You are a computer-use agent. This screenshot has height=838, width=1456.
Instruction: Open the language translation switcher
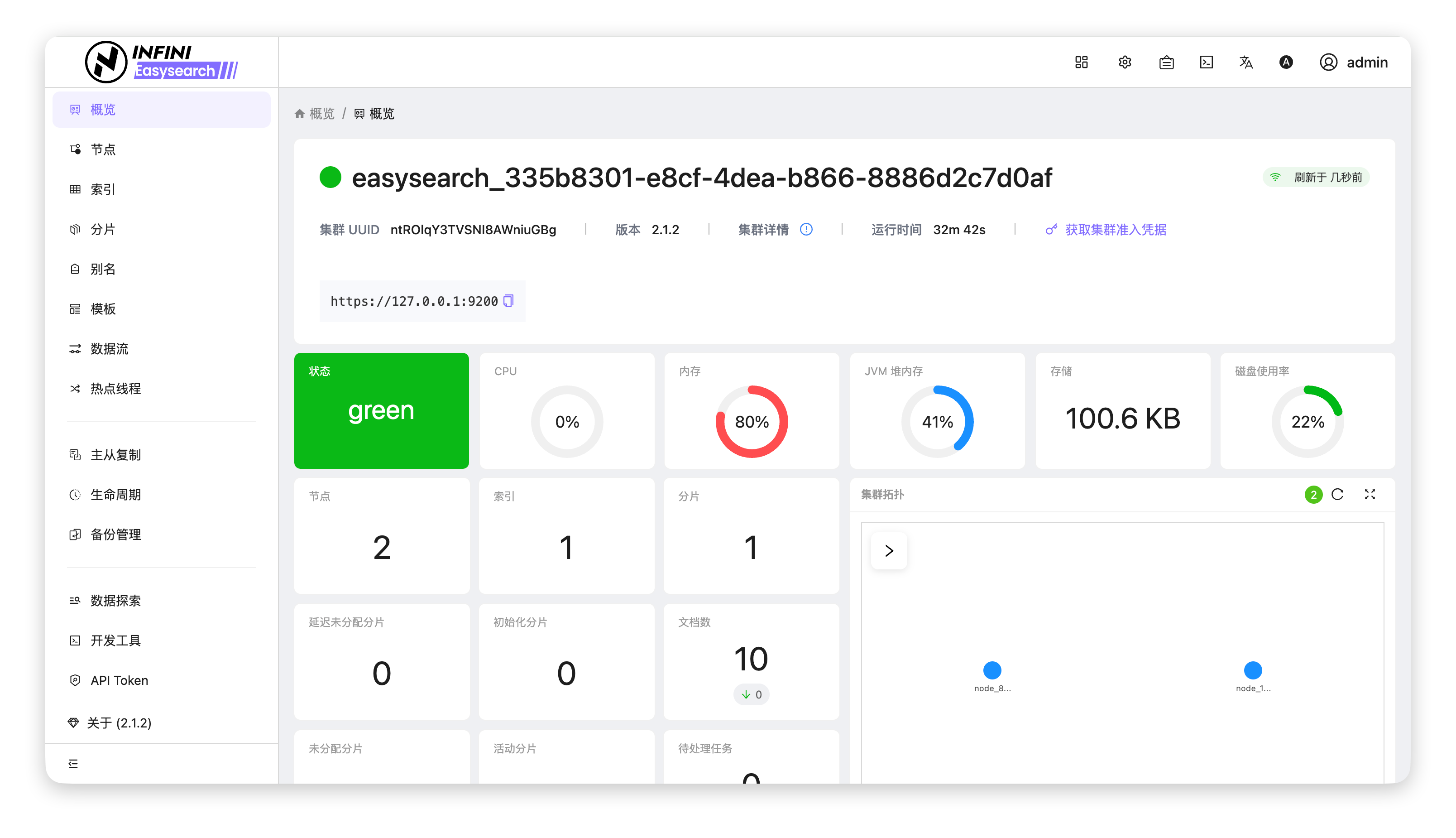(1246, 62)
